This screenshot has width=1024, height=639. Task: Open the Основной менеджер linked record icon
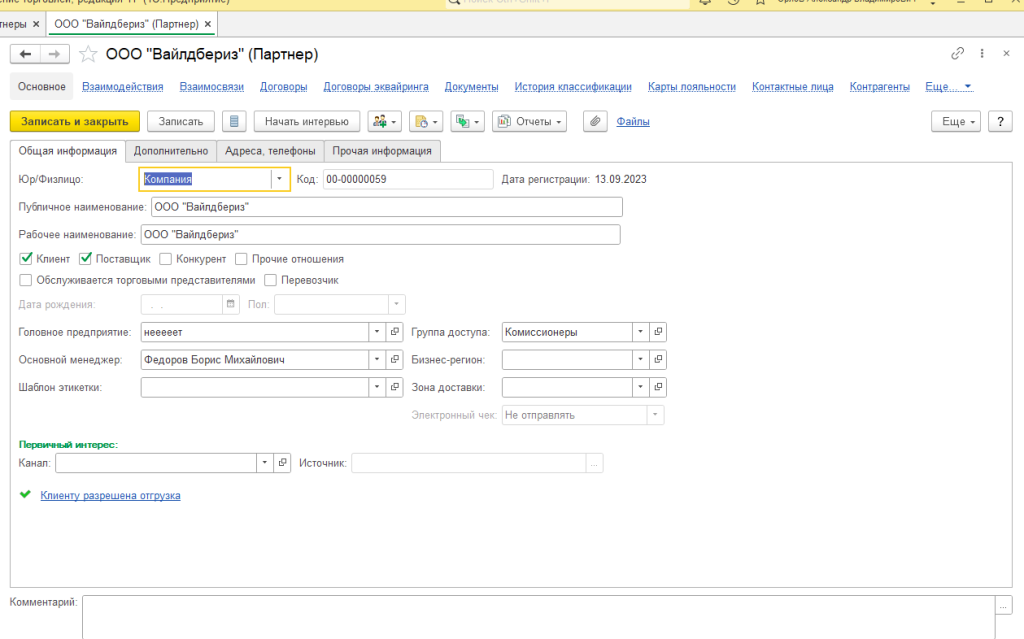coord(394,359)
